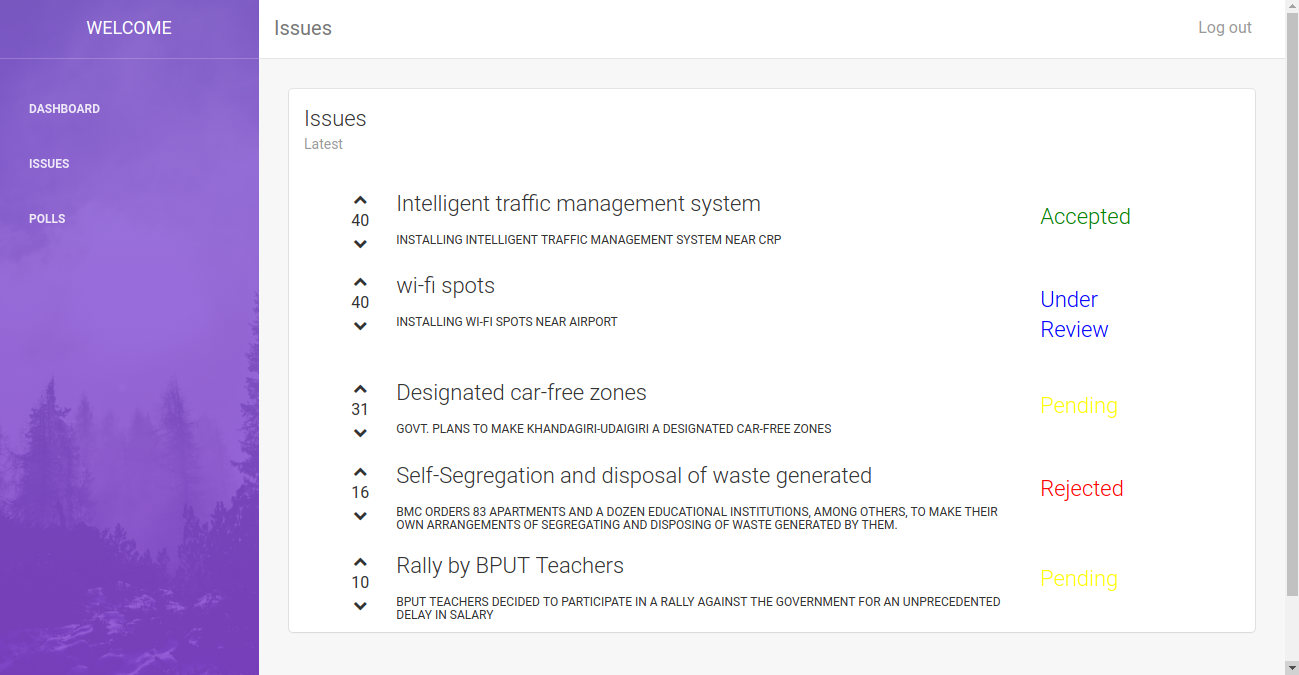Click the scrollbar up arrow
Screen dimensions: 1299x675
1292,7
